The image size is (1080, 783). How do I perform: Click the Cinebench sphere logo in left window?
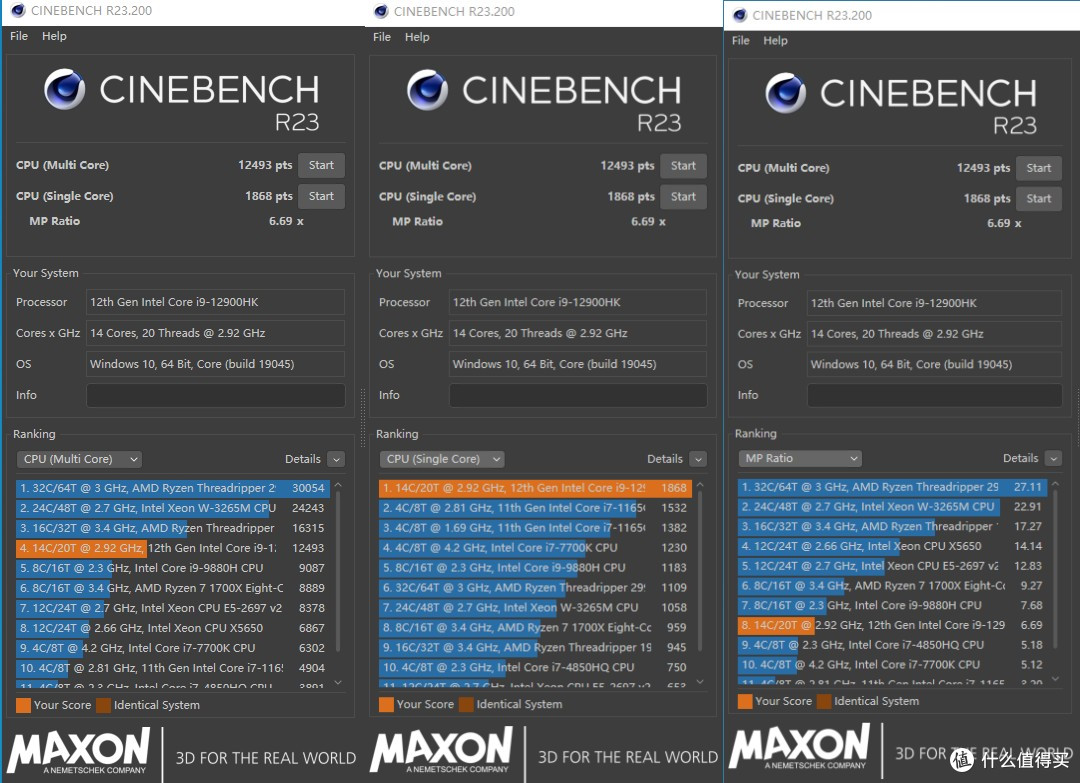pyautogui.click(x=65, y=90)
